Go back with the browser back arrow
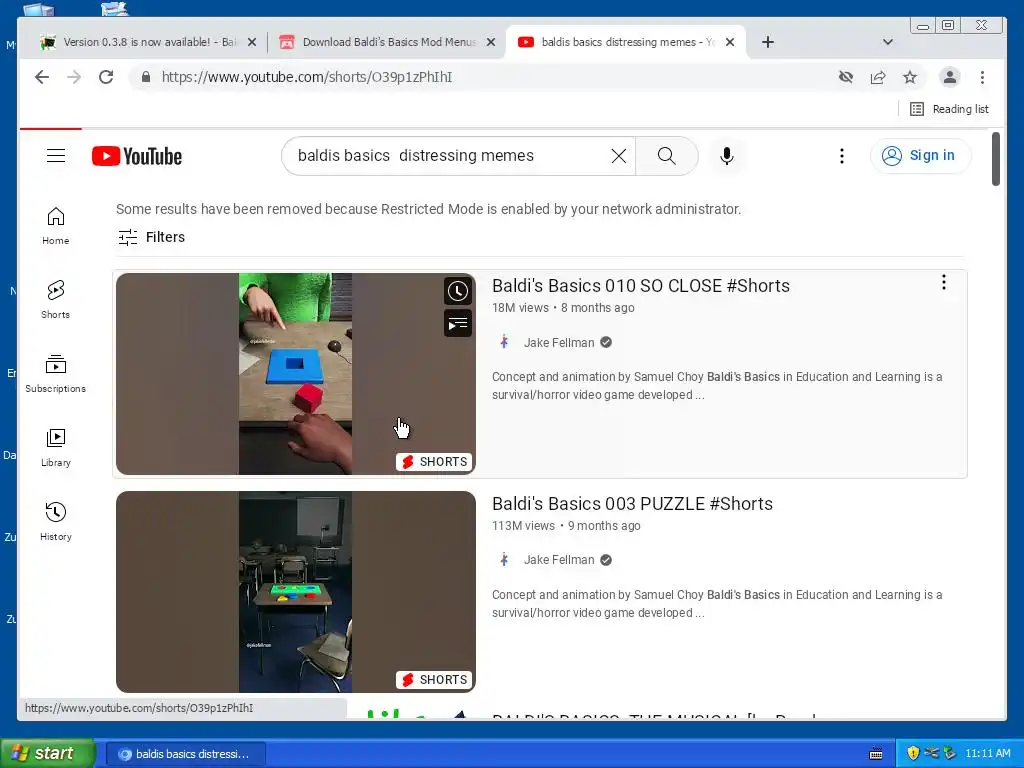1024x768 pixels. tap(42, 77)
